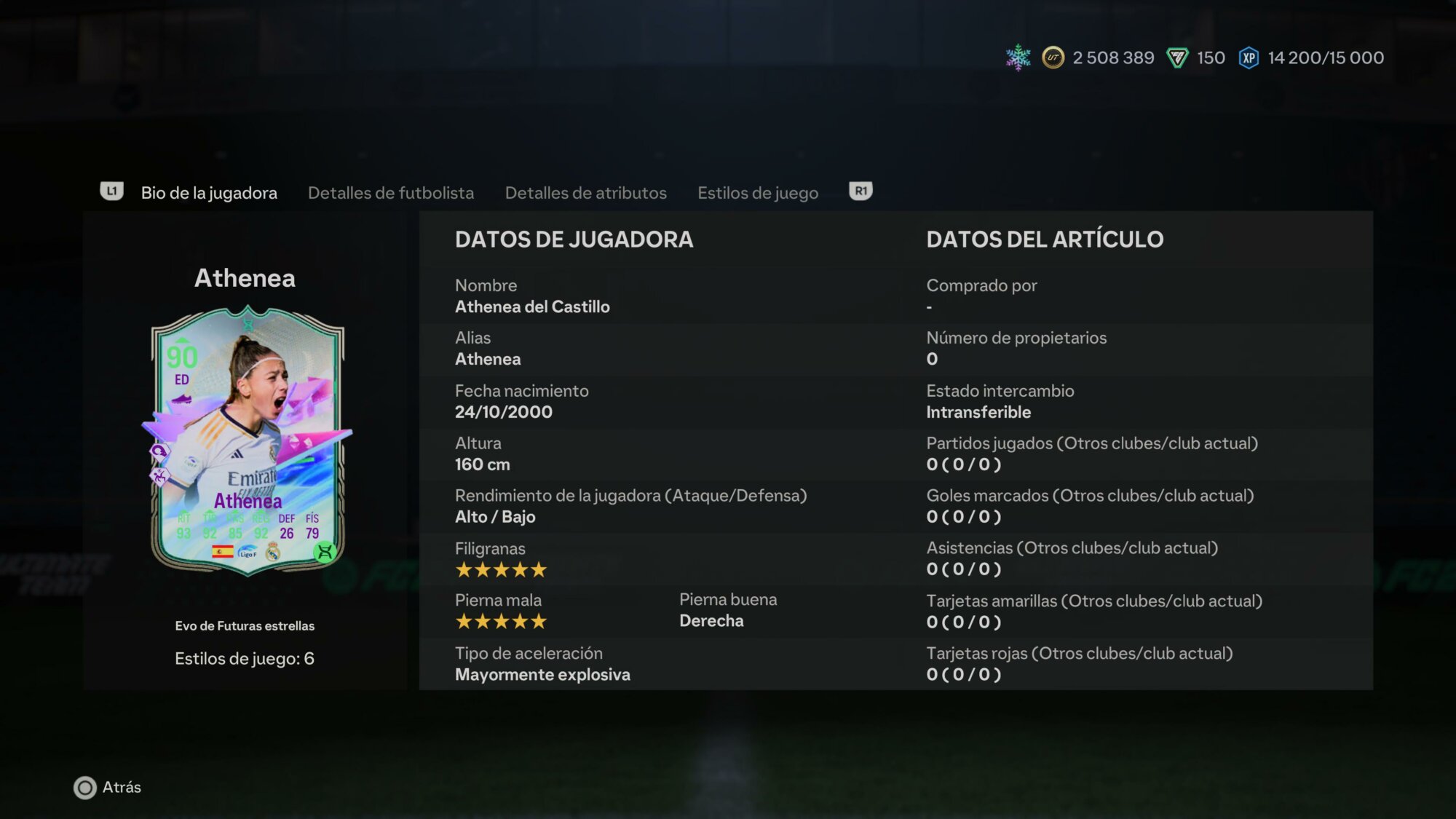Image resolution: width=1456 pixels, height=819 pixels.
Task: Open the Detalles de futbolista tab
Action: point(391,193)
